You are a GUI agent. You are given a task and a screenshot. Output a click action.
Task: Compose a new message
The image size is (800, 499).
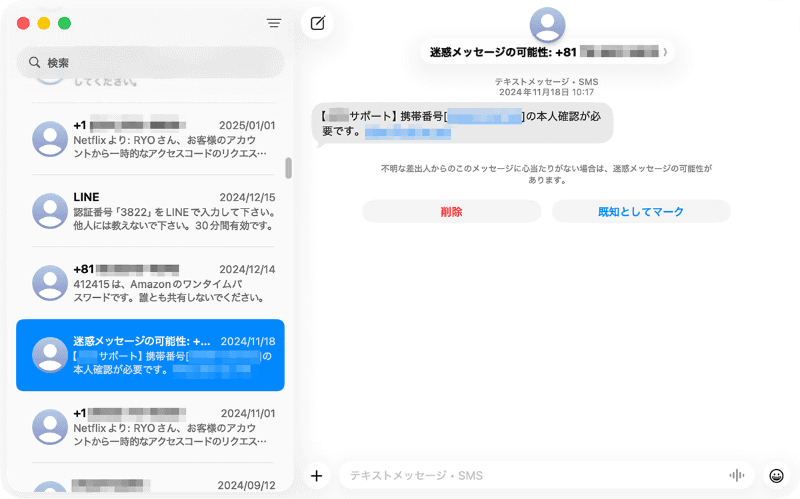click(x=317, y=23)
